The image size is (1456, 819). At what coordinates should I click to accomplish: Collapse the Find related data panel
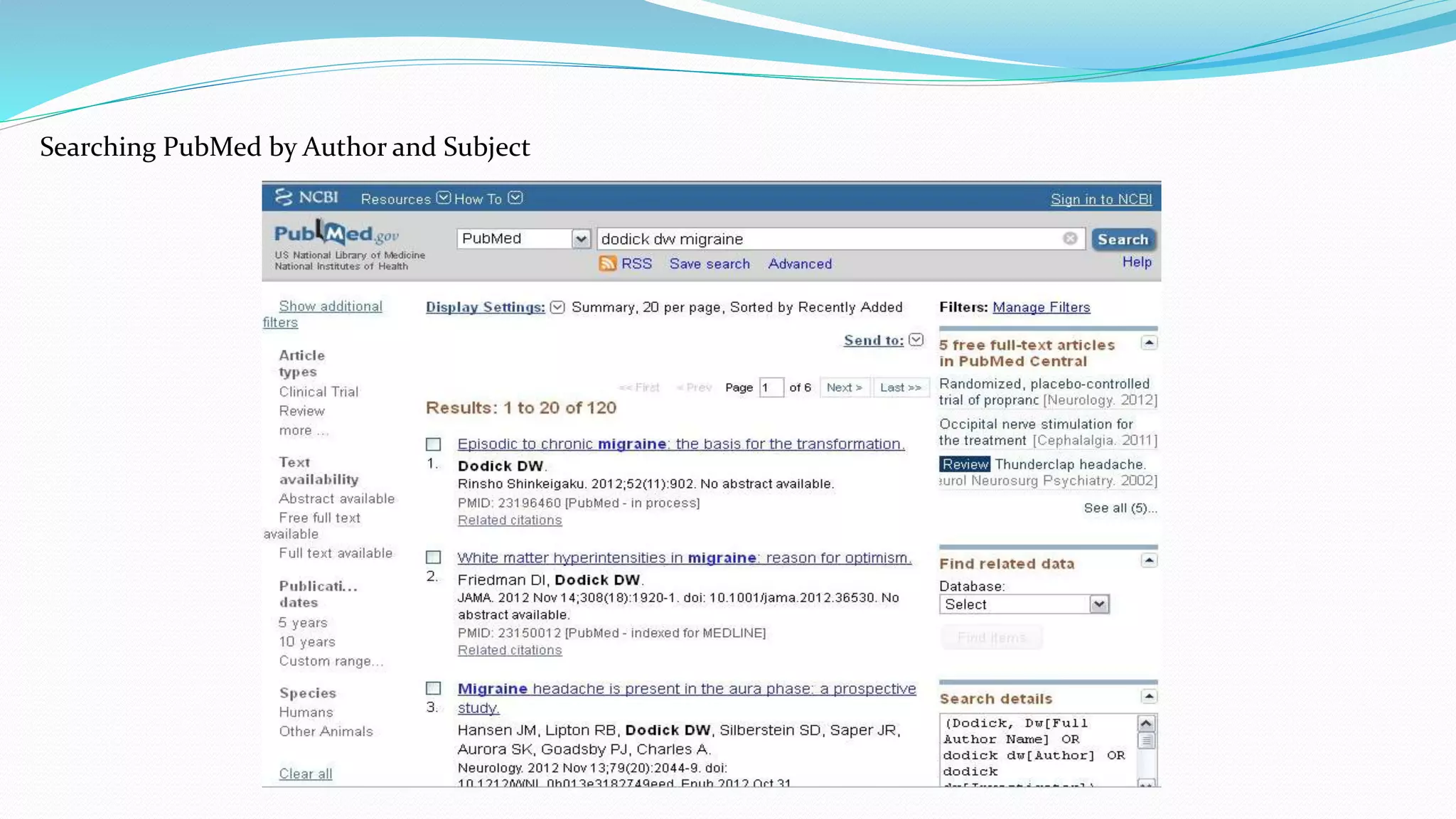click(x=1149, y=561)
